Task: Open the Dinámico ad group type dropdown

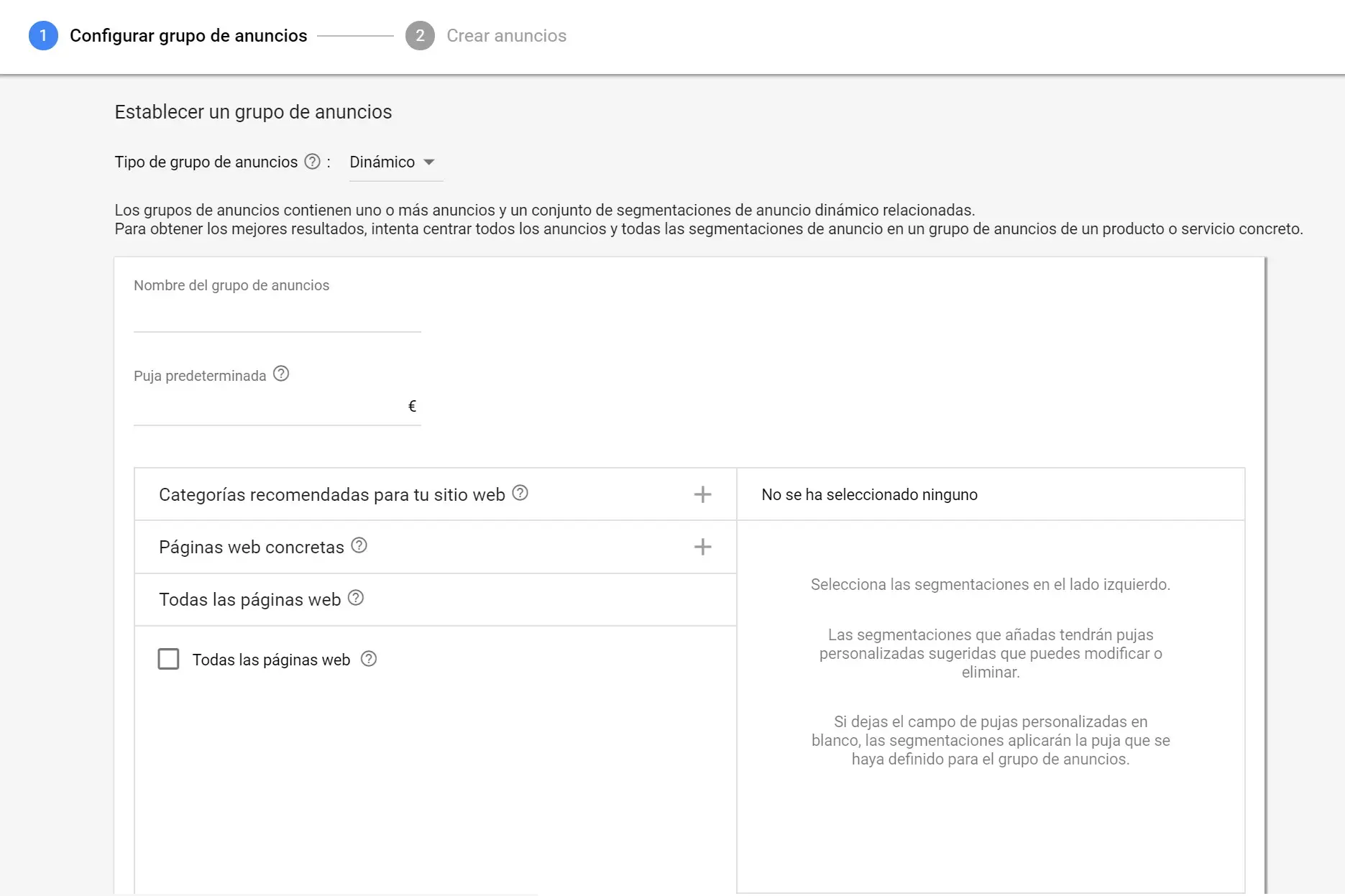Action: click(x=393, y=162)
